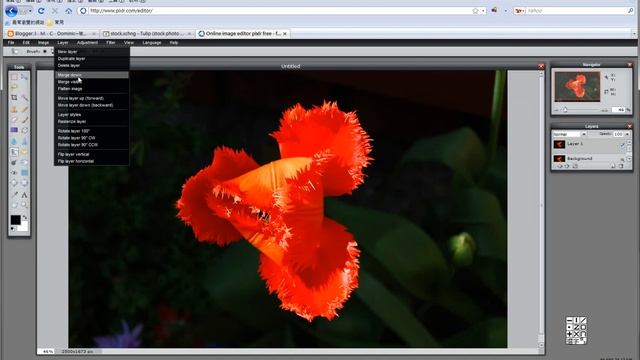The width and height of the screenshot is (640, 360).
Task: Open View menu
Action: click(129, 42)
